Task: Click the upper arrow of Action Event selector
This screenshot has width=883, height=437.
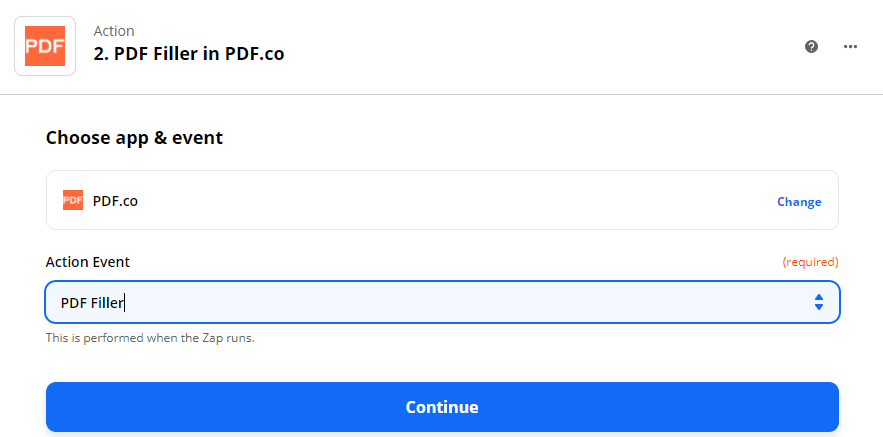Action: point(819,297)
